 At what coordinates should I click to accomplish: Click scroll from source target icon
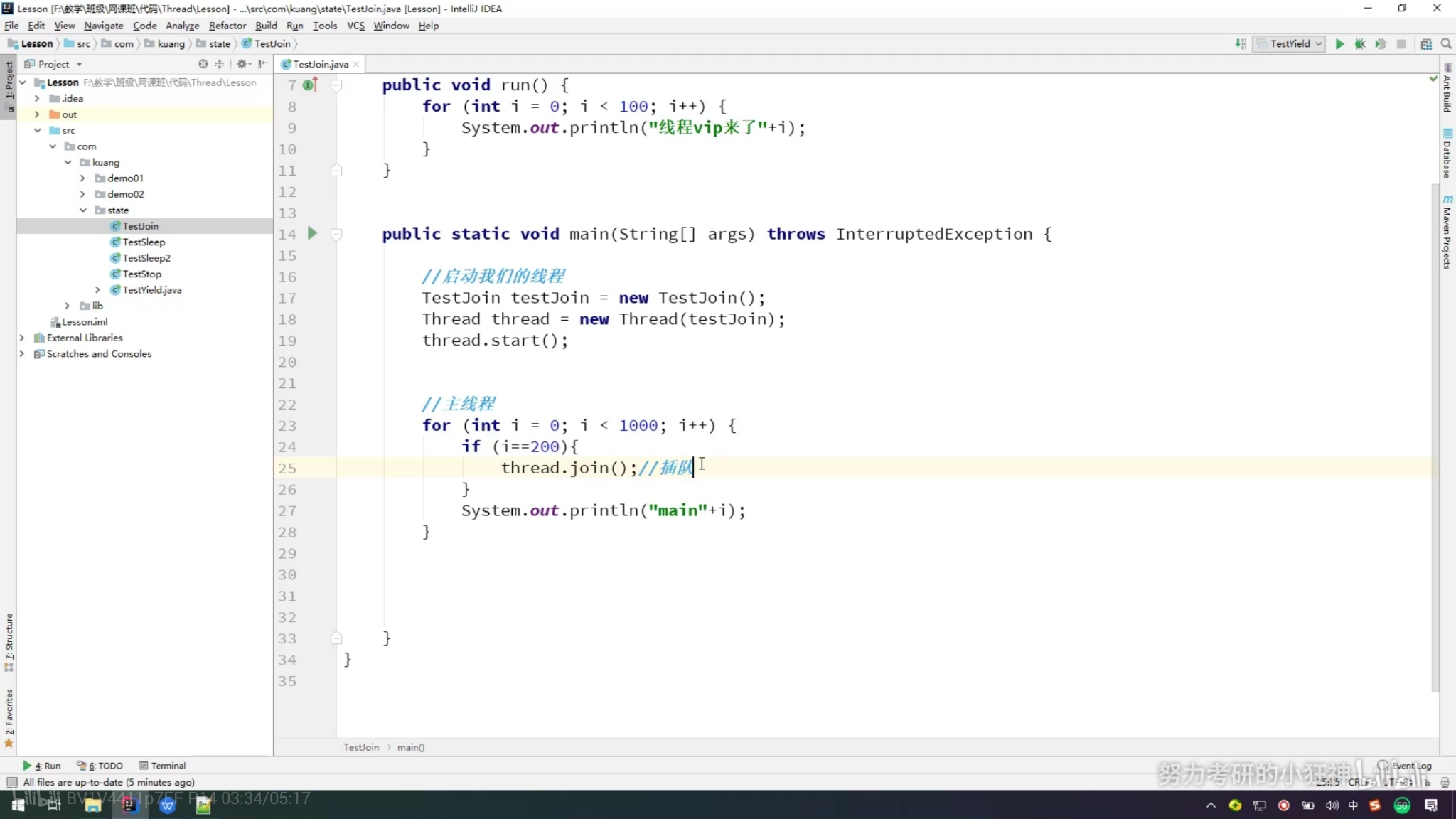(203, 64)
